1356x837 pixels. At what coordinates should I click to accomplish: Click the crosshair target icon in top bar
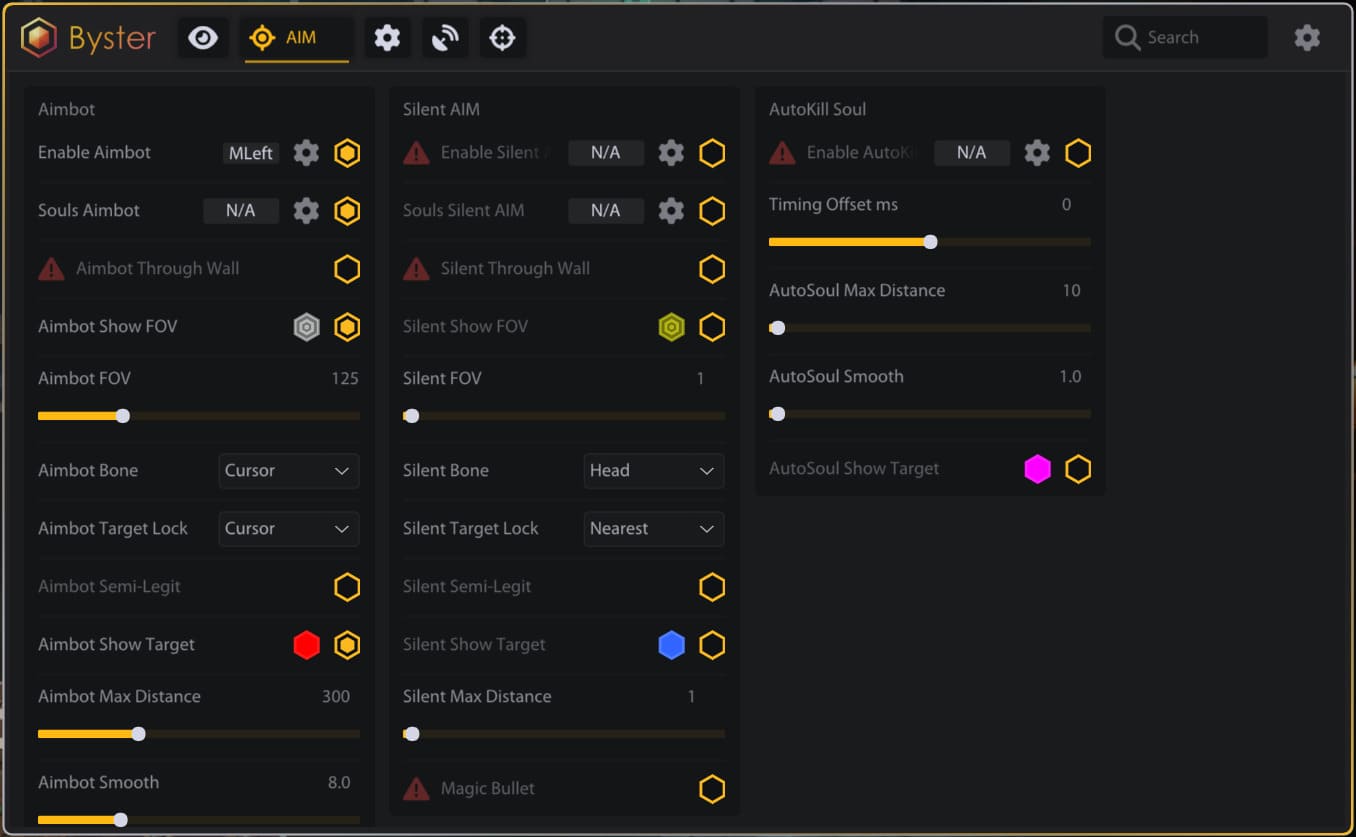[x=502, y=38]
